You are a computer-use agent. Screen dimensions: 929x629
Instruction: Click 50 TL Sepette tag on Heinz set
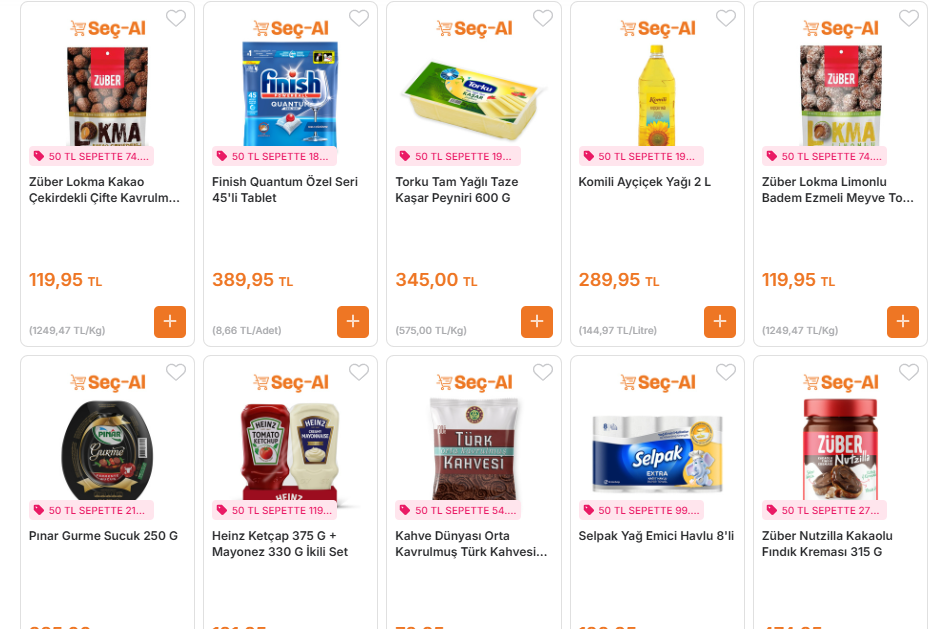pyautogui.click(x=274, y=510)
